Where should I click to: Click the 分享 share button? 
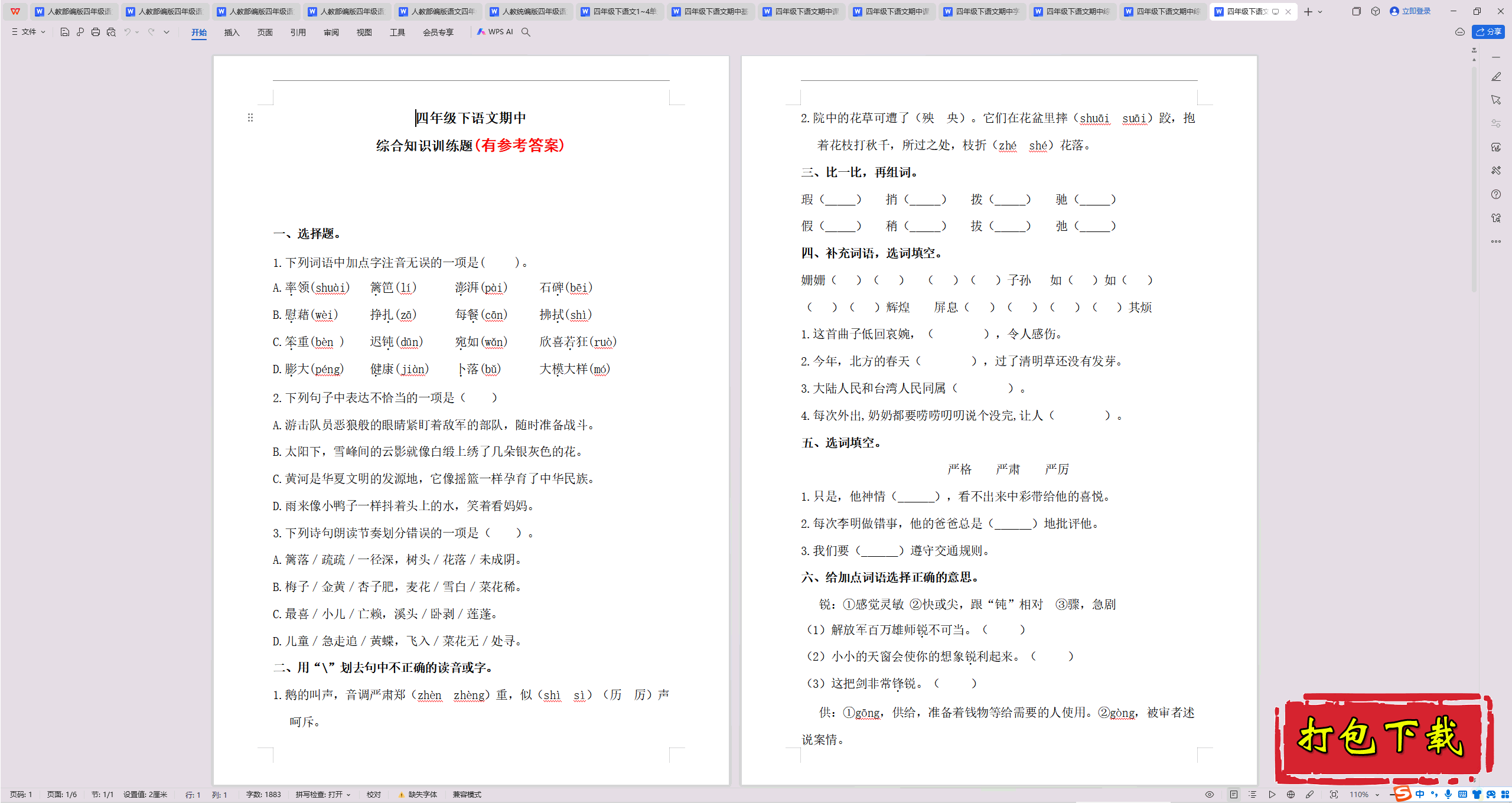(1488, 32)
